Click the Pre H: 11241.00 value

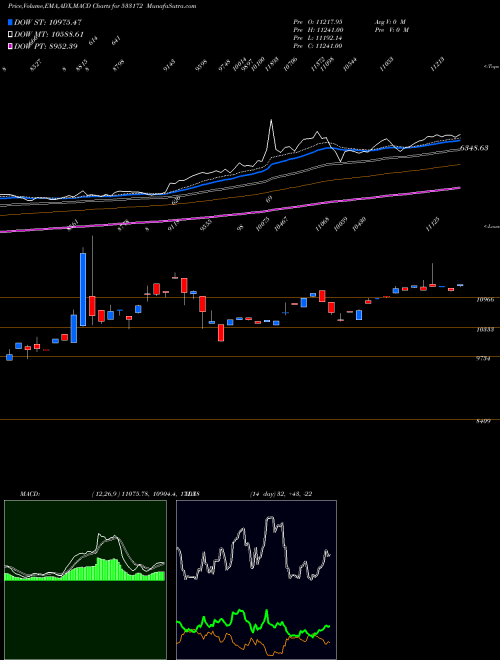(x=319, y=30)
